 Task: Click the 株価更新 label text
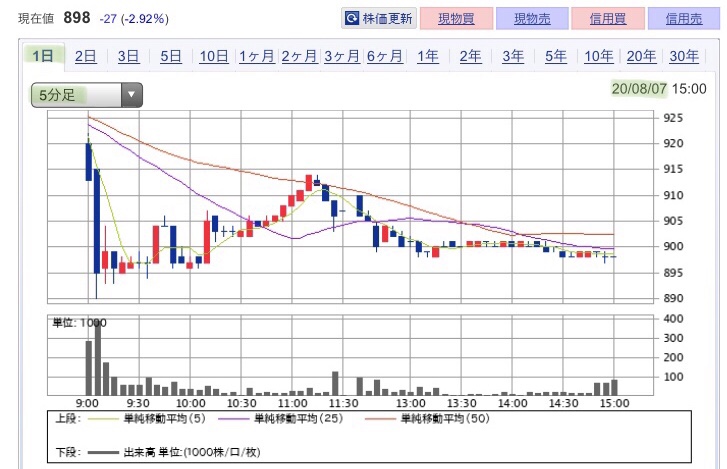[387, 19]
